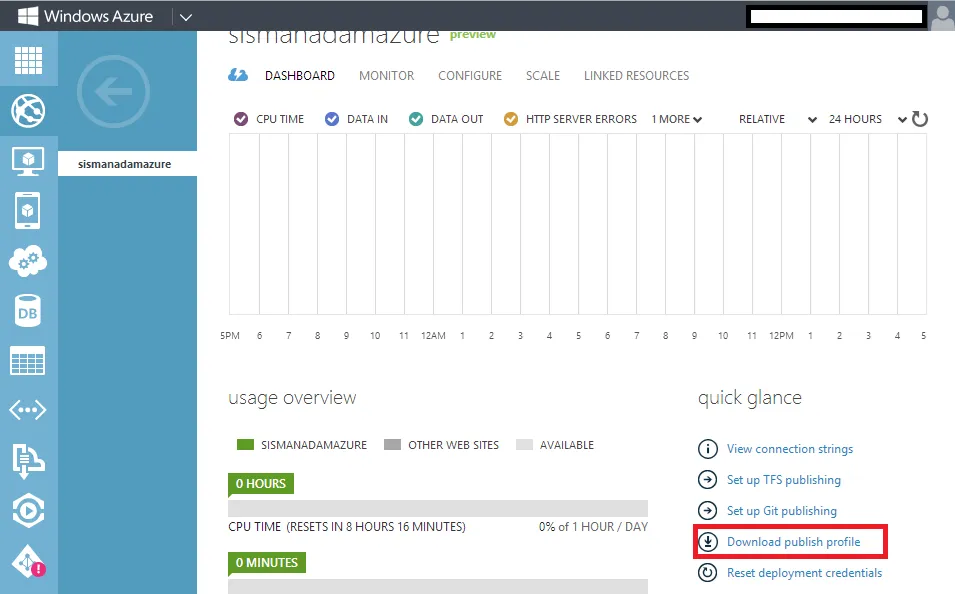Viewport: 955px width, 594px height.
Task: Refresh the chart with circular arrow
Action: tap(920, 119)
